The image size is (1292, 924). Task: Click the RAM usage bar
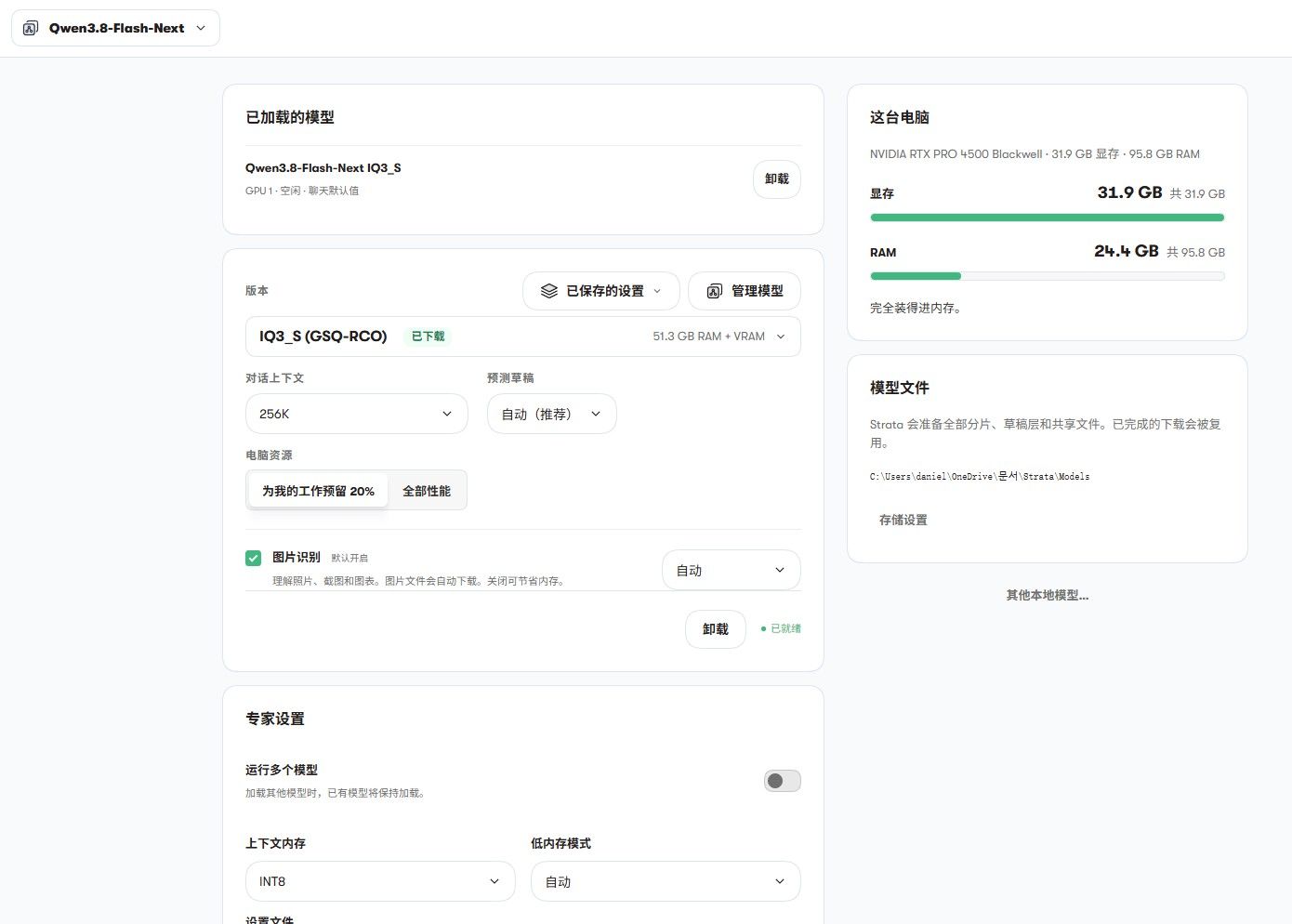(1047, 276)
